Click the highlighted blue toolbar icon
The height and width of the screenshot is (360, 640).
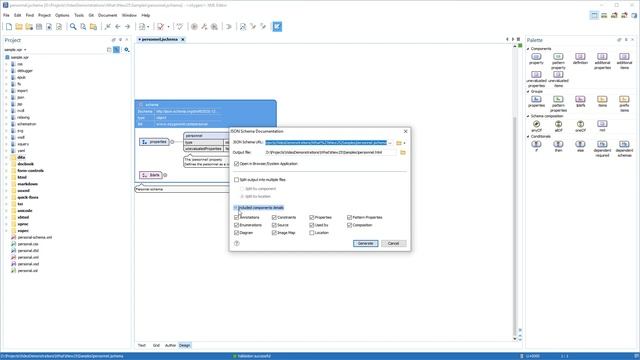coord(277,27)
